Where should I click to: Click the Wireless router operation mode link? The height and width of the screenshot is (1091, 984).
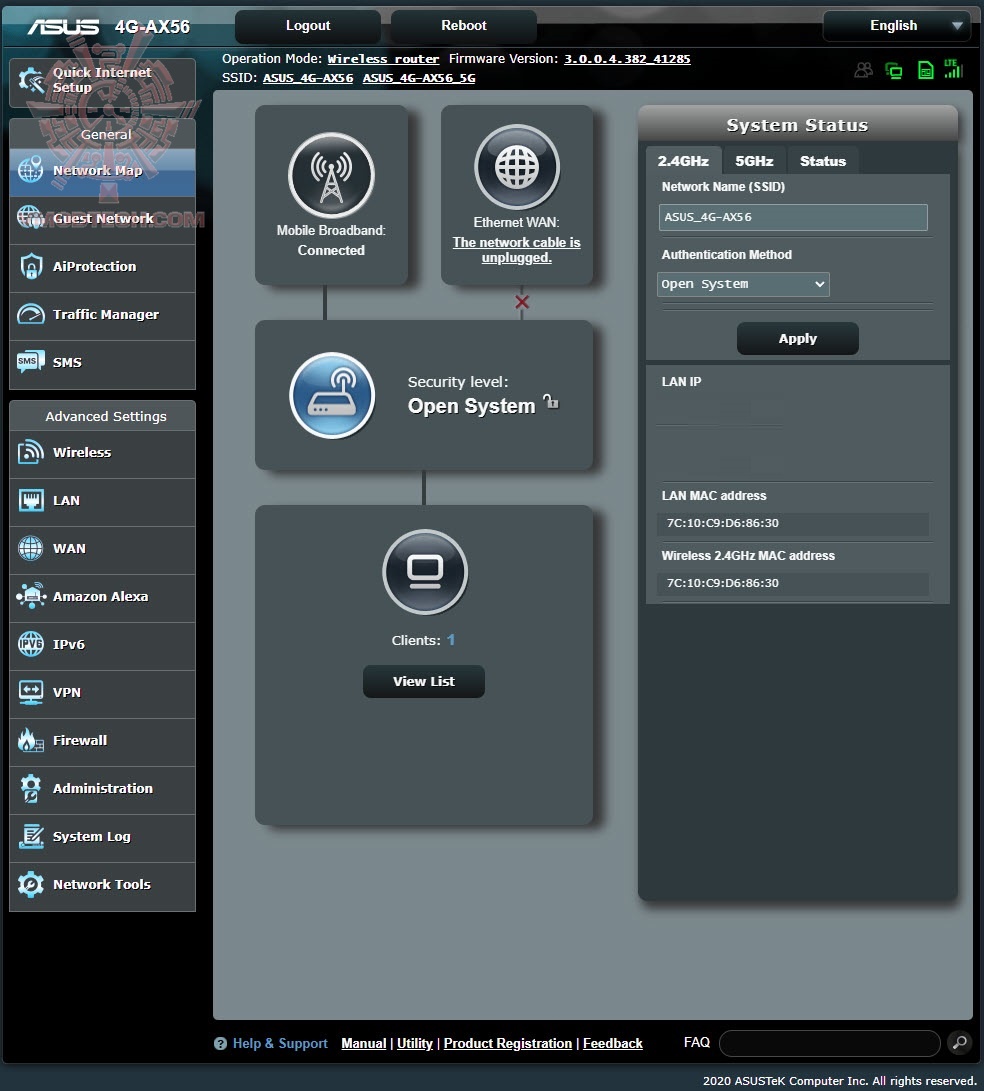383,59
